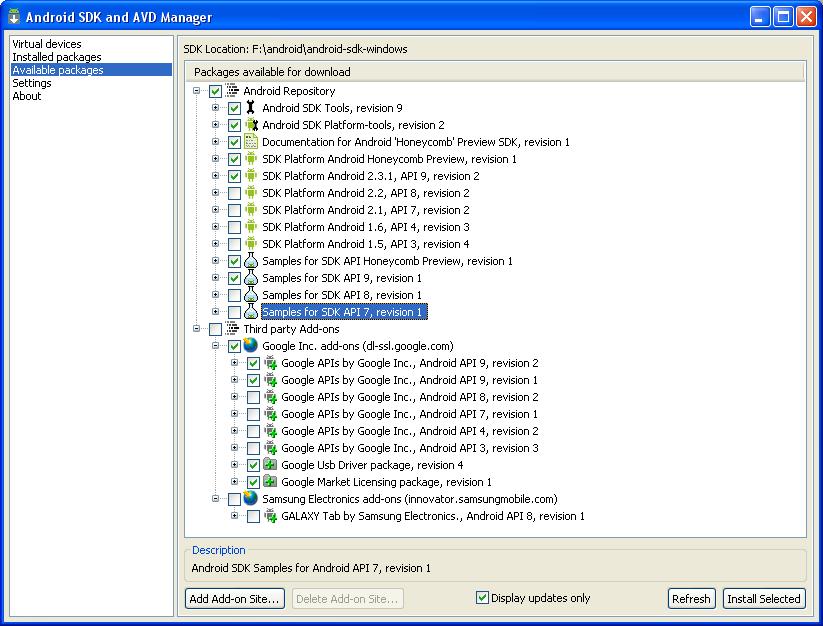
Task: Click the Android robot icon for Android 2.1
Action: [x=251, y=210]
